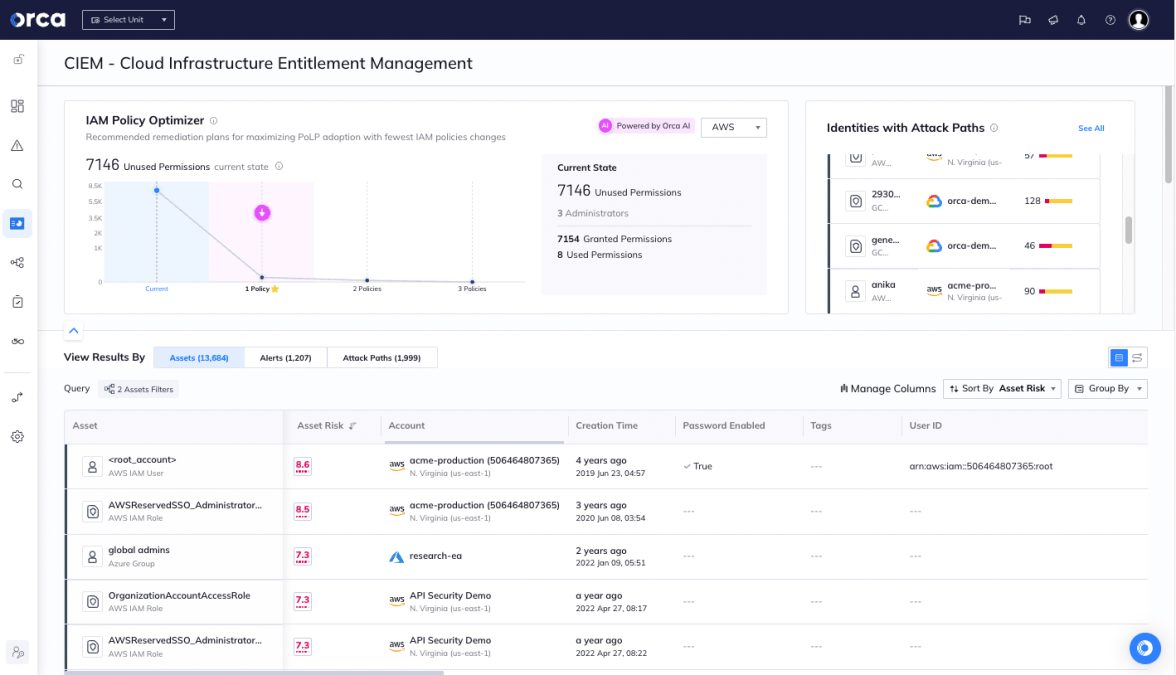Open the Sort By Asset Risk dropdown
Image resolution: width=1176 pixels, height=675 pixels.
tap(1002, 388)
